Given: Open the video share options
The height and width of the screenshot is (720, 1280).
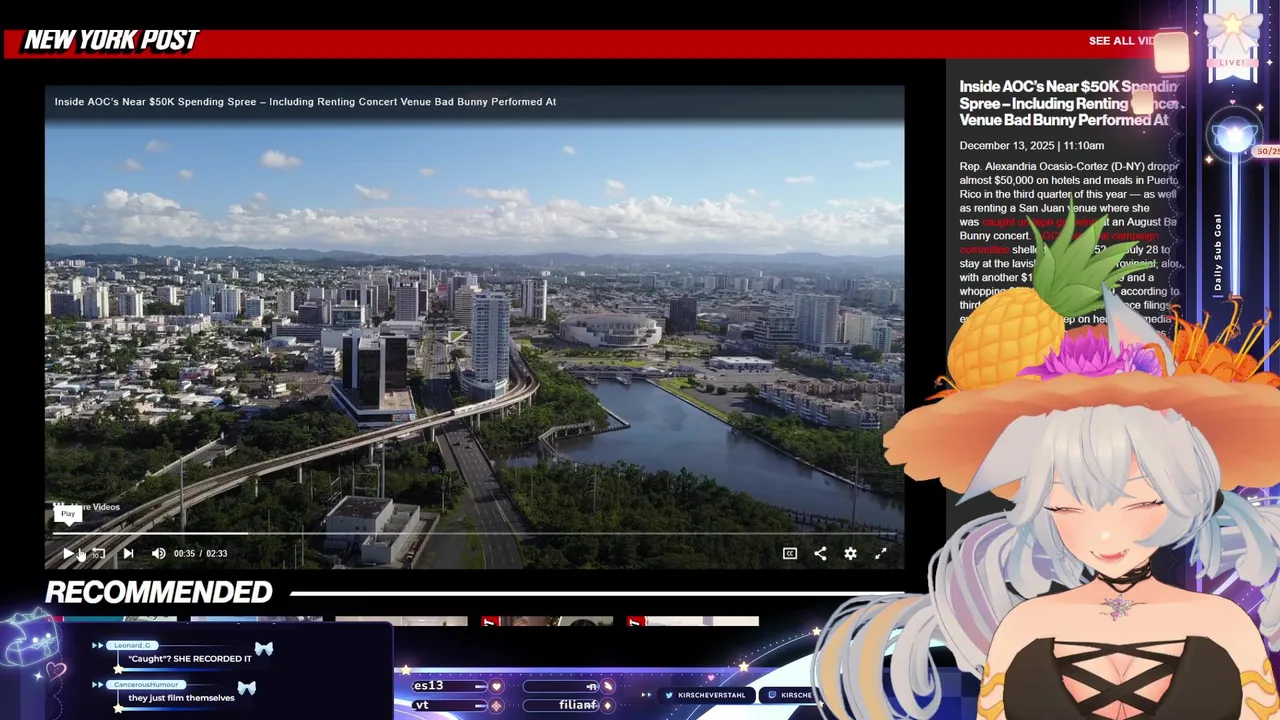Looking at the screenshot, I should click(820, 553).
